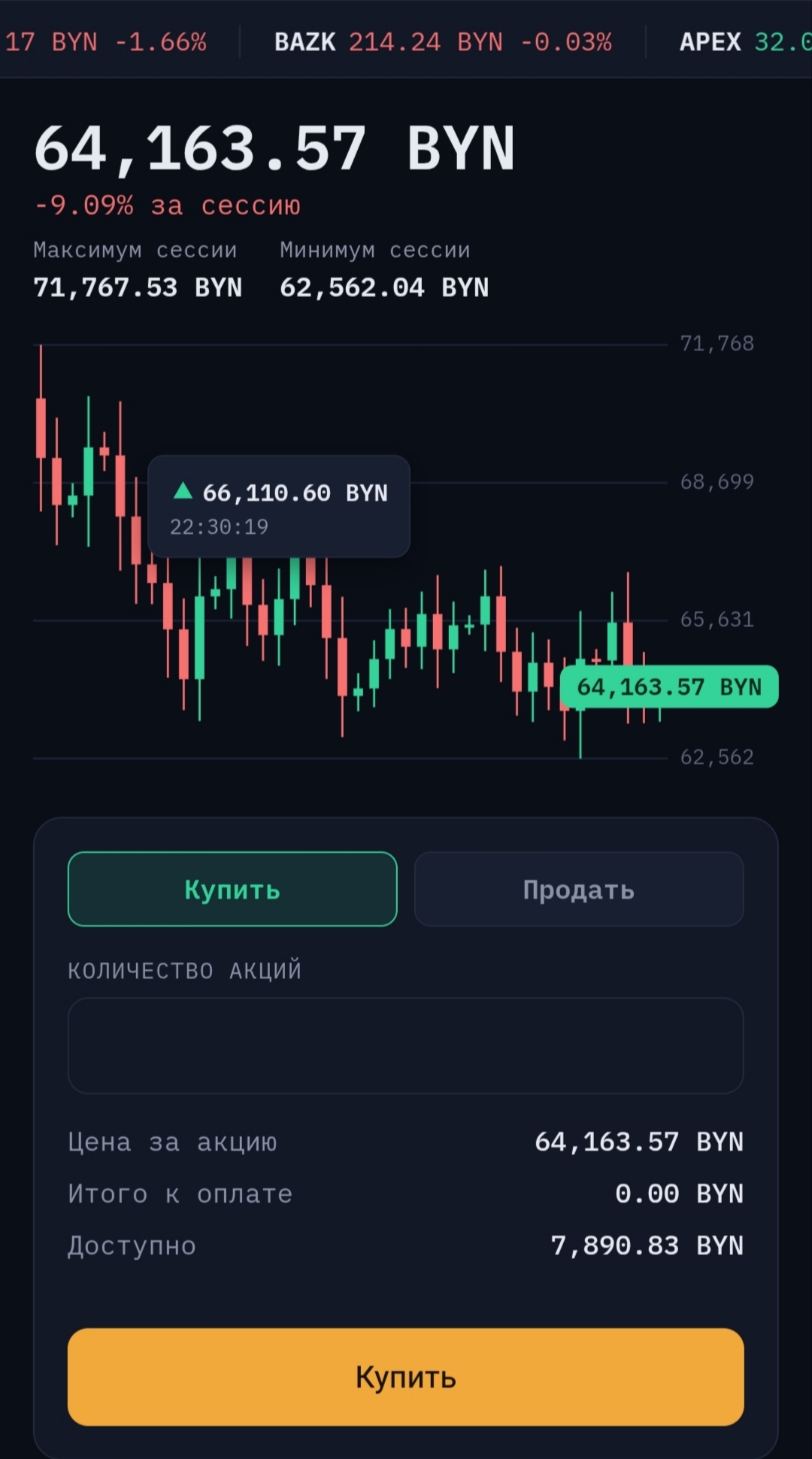Click the green up-arrow icon in chart tooltip
This screenshot has height=1459, width=812.
point(183,491)
